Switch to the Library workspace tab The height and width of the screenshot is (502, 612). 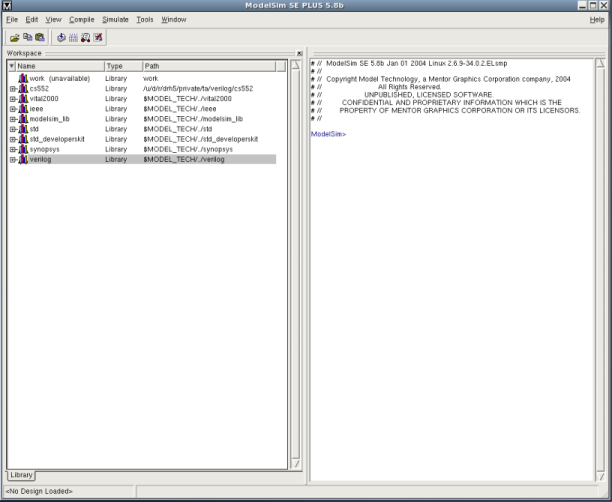point(21,475)
